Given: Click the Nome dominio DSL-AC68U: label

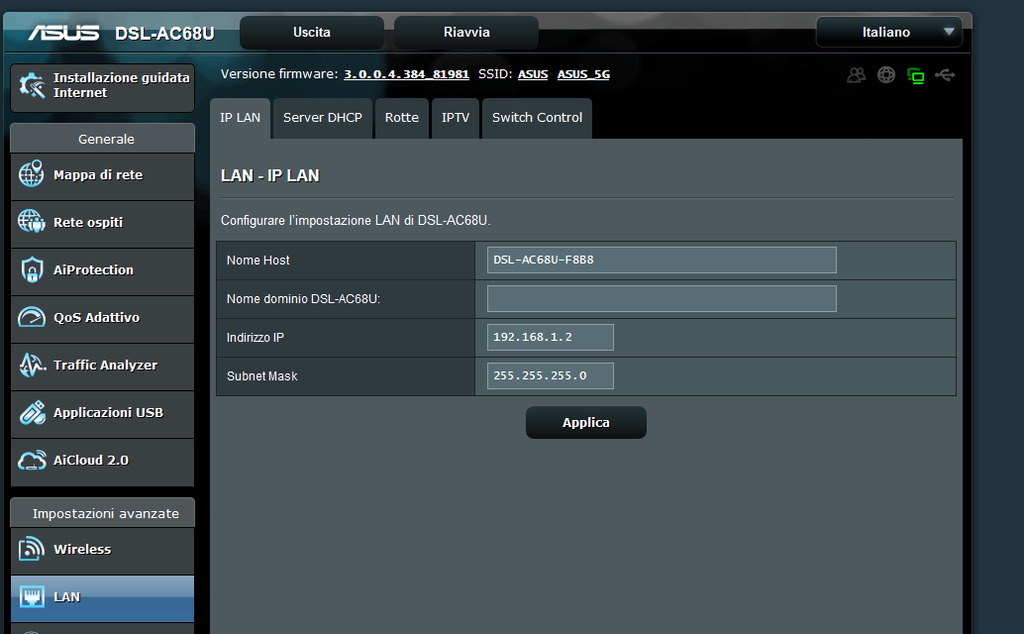Looking at the screenshot, I should click(x=303, y=299).
